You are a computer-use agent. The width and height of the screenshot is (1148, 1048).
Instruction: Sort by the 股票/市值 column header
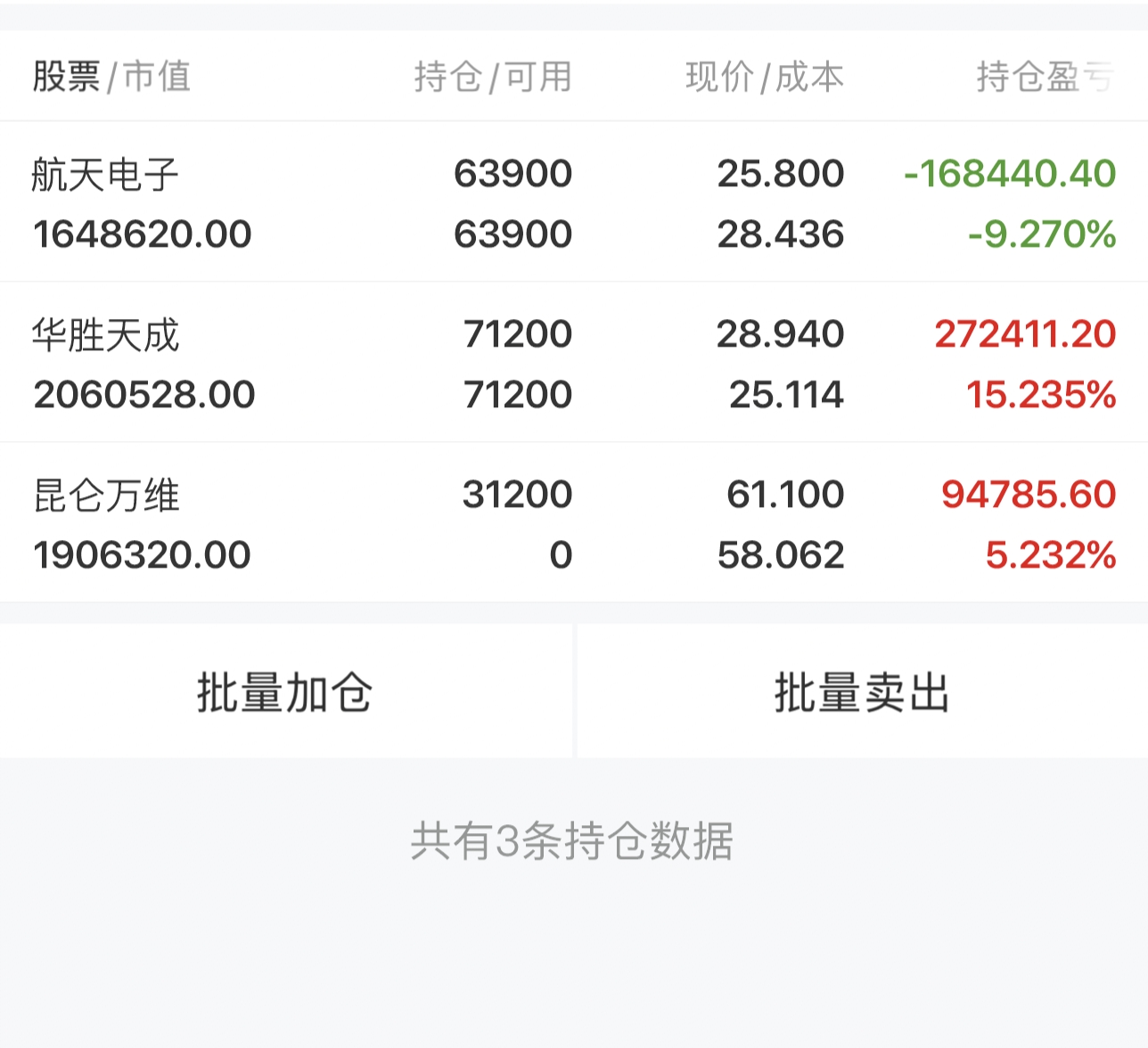(111, 77)
